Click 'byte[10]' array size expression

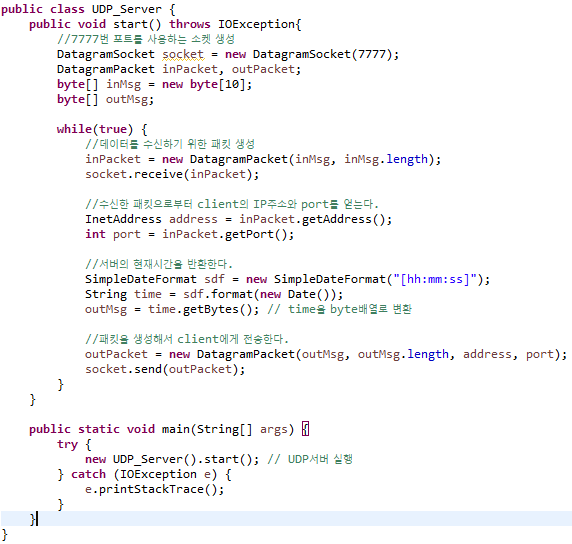[x=218, y=84]
